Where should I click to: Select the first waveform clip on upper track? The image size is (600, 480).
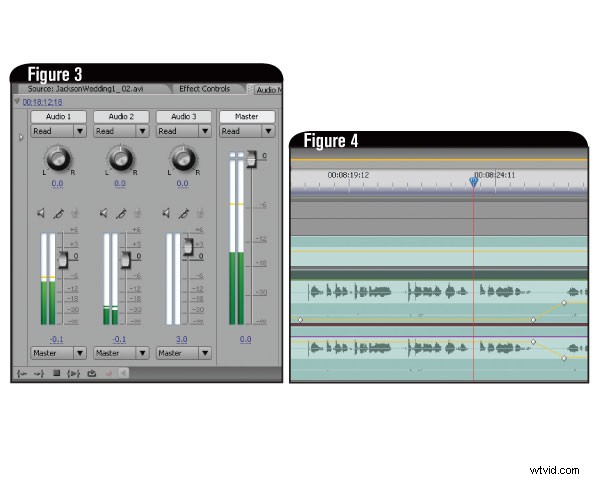(350, 292)
